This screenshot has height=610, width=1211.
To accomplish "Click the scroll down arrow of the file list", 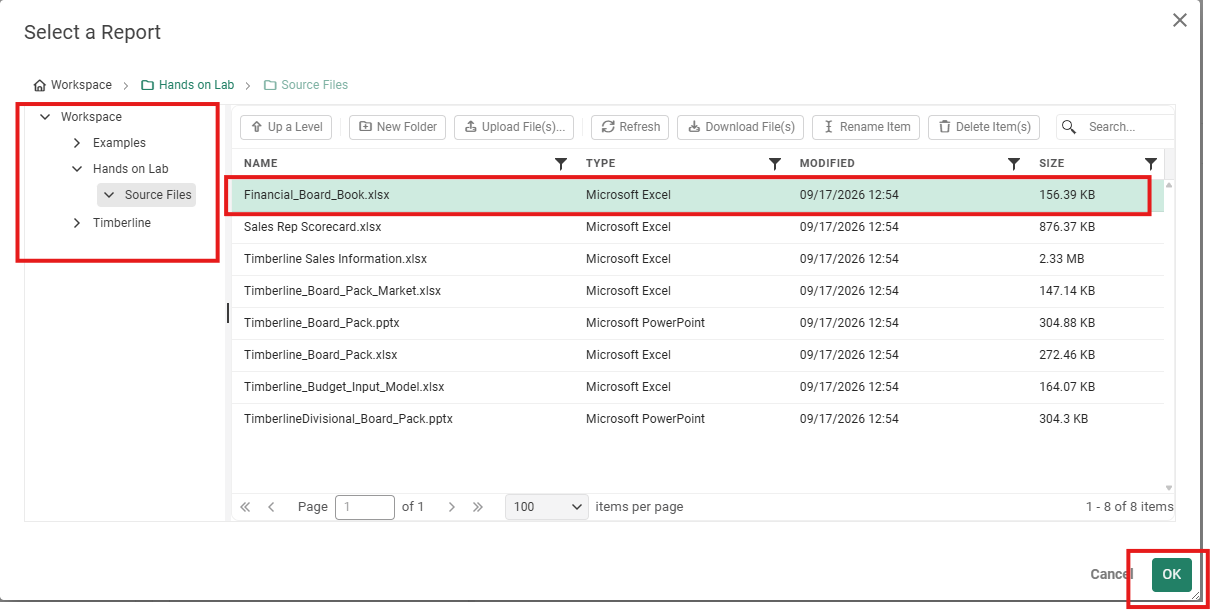I will click(x=1169, y=488).
